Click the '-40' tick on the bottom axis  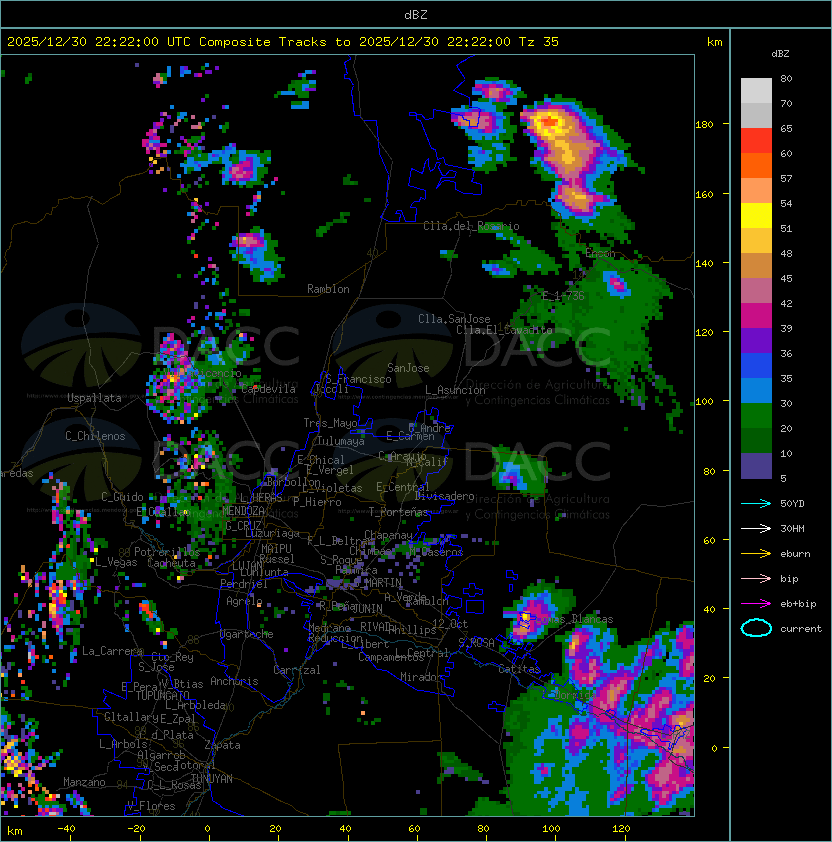pos(66,829)
